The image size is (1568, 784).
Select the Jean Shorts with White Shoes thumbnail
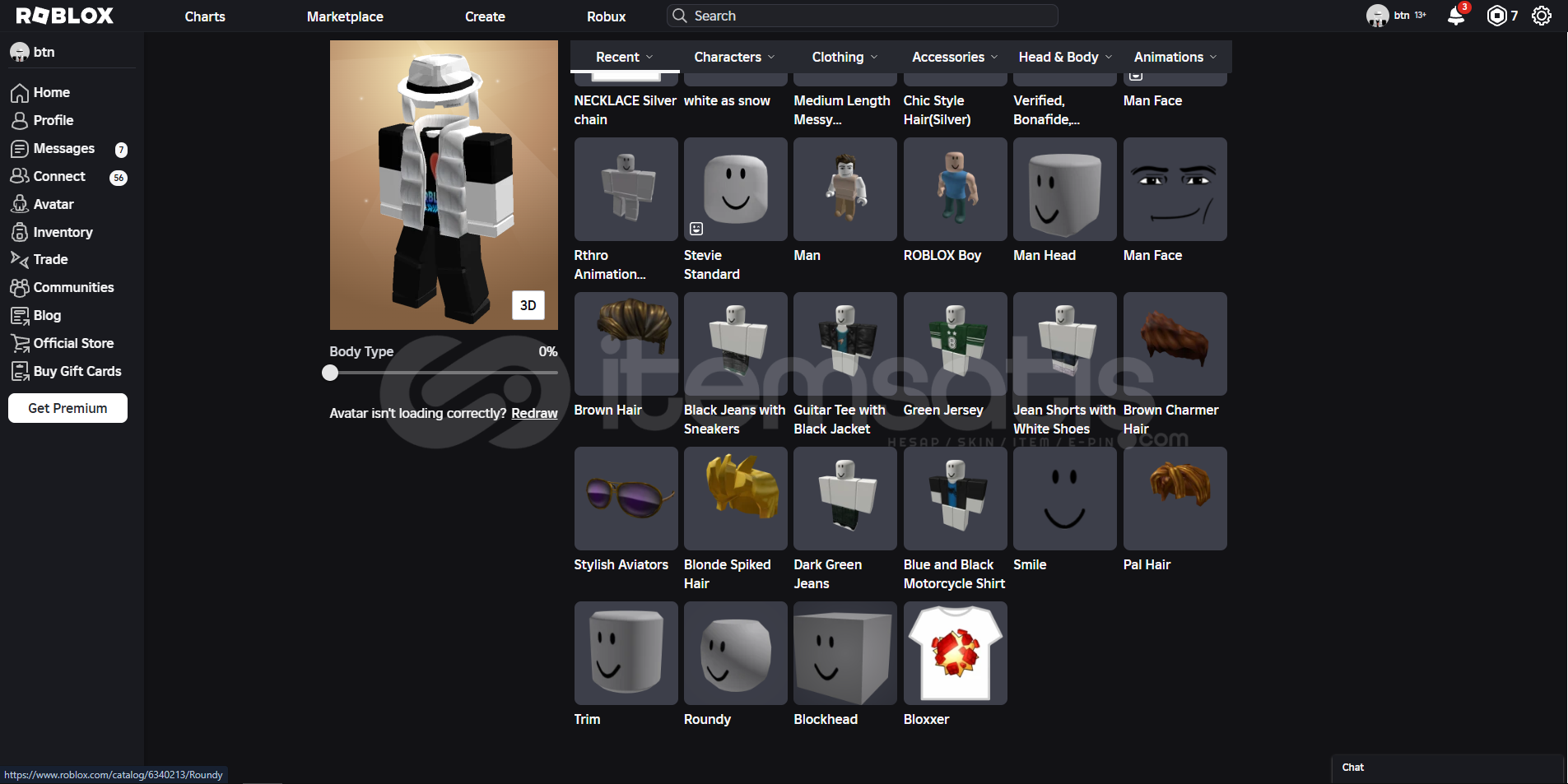pyautogui.click(x=1065, y=344)
